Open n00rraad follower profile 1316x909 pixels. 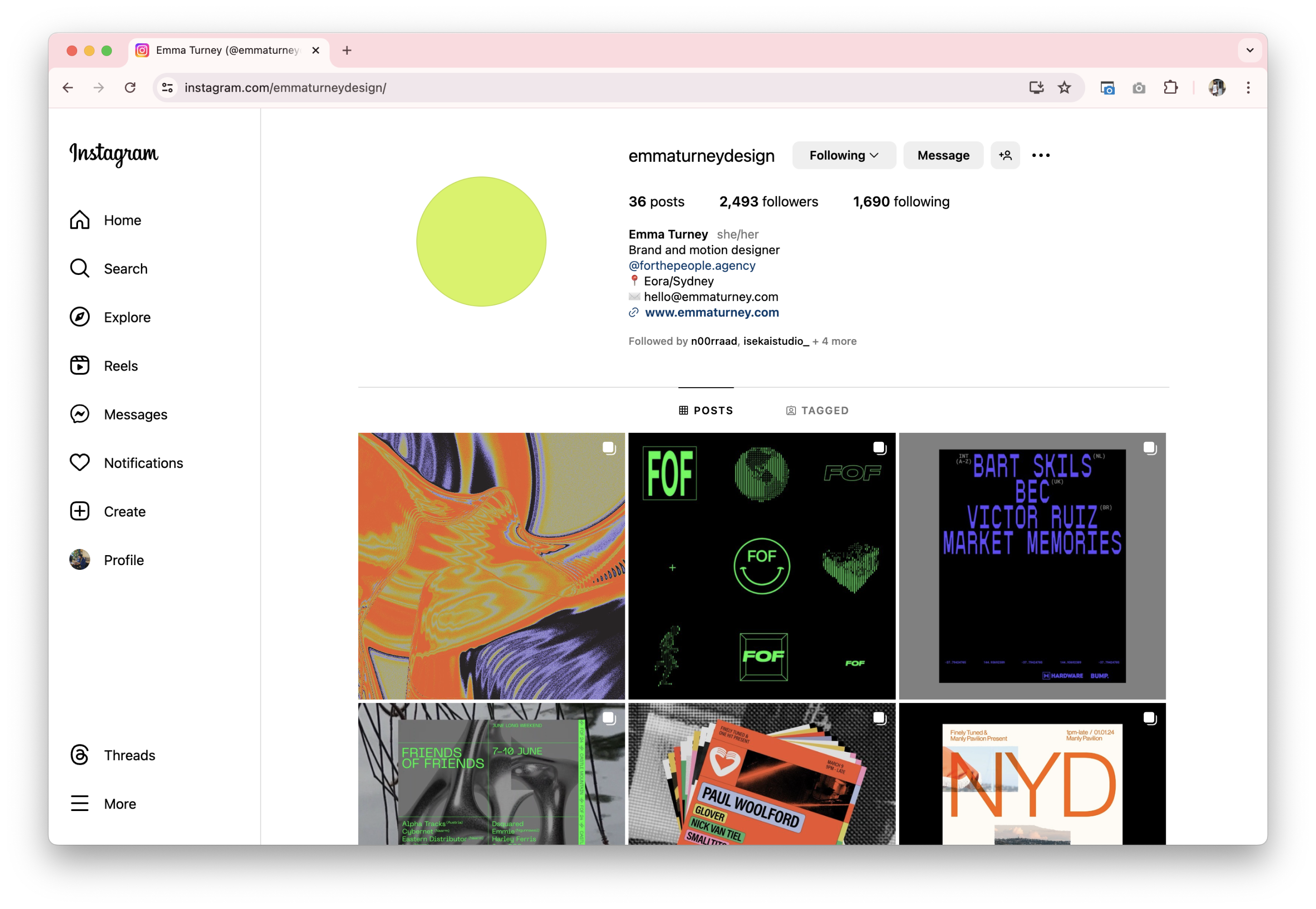tap(713, 341)
